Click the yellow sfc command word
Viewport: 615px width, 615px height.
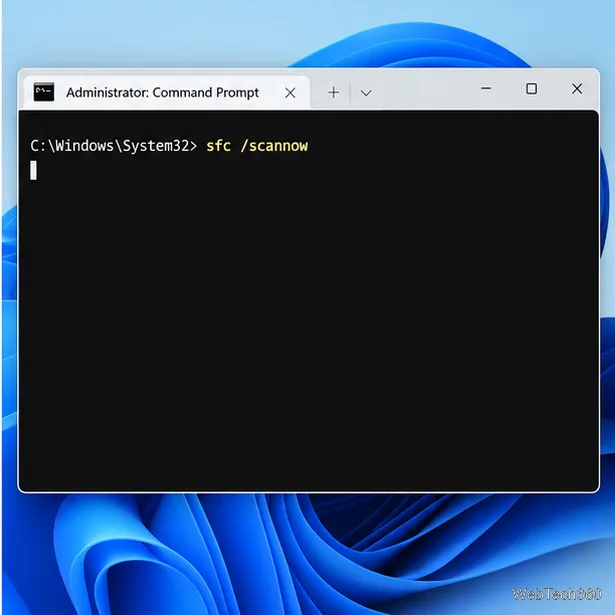click(218, 146)
